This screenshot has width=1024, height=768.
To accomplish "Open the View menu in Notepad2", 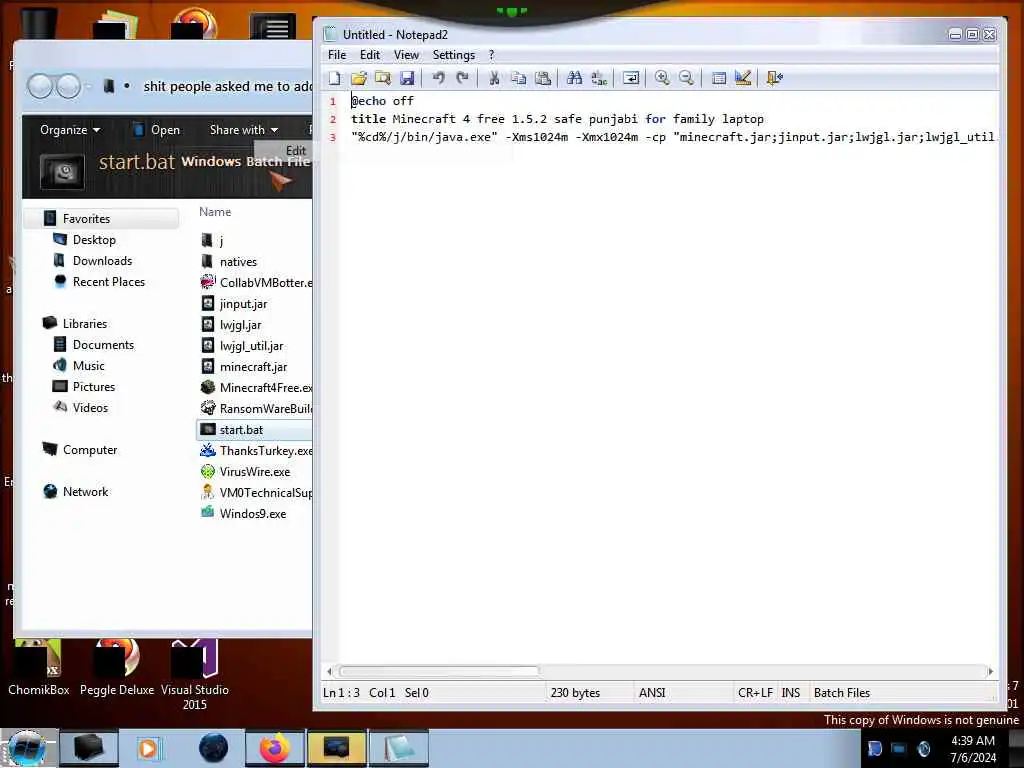I will click(x=406, y=55).
